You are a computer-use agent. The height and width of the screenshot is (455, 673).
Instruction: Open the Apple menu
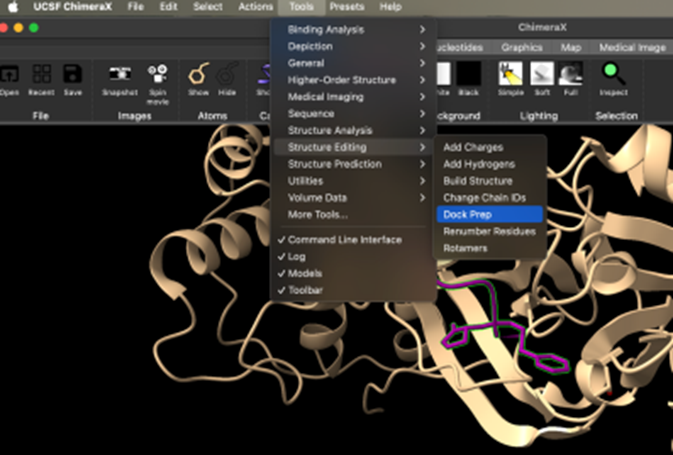[13, 6]
